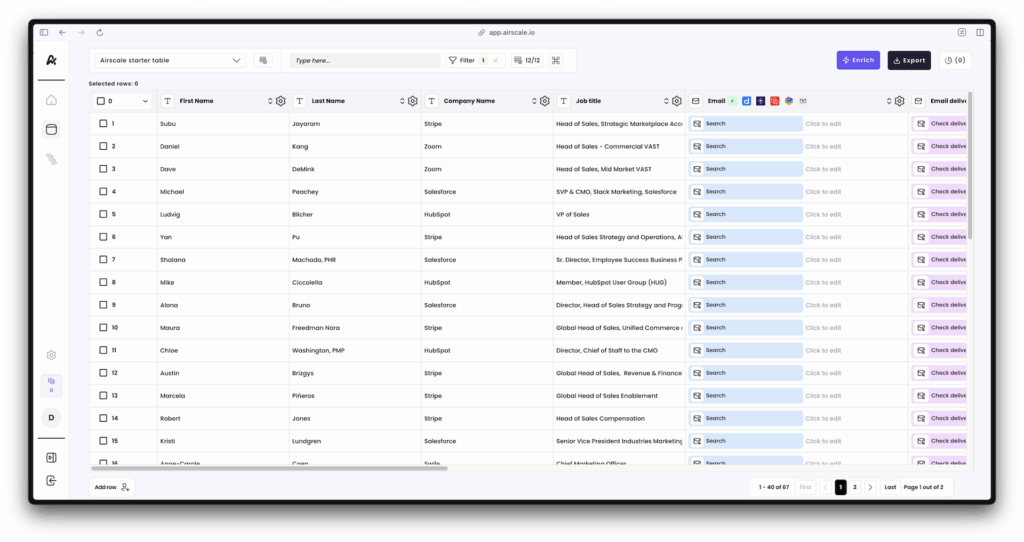
Task: Go to page 2 in pagination
Action: tap(854, 487)
